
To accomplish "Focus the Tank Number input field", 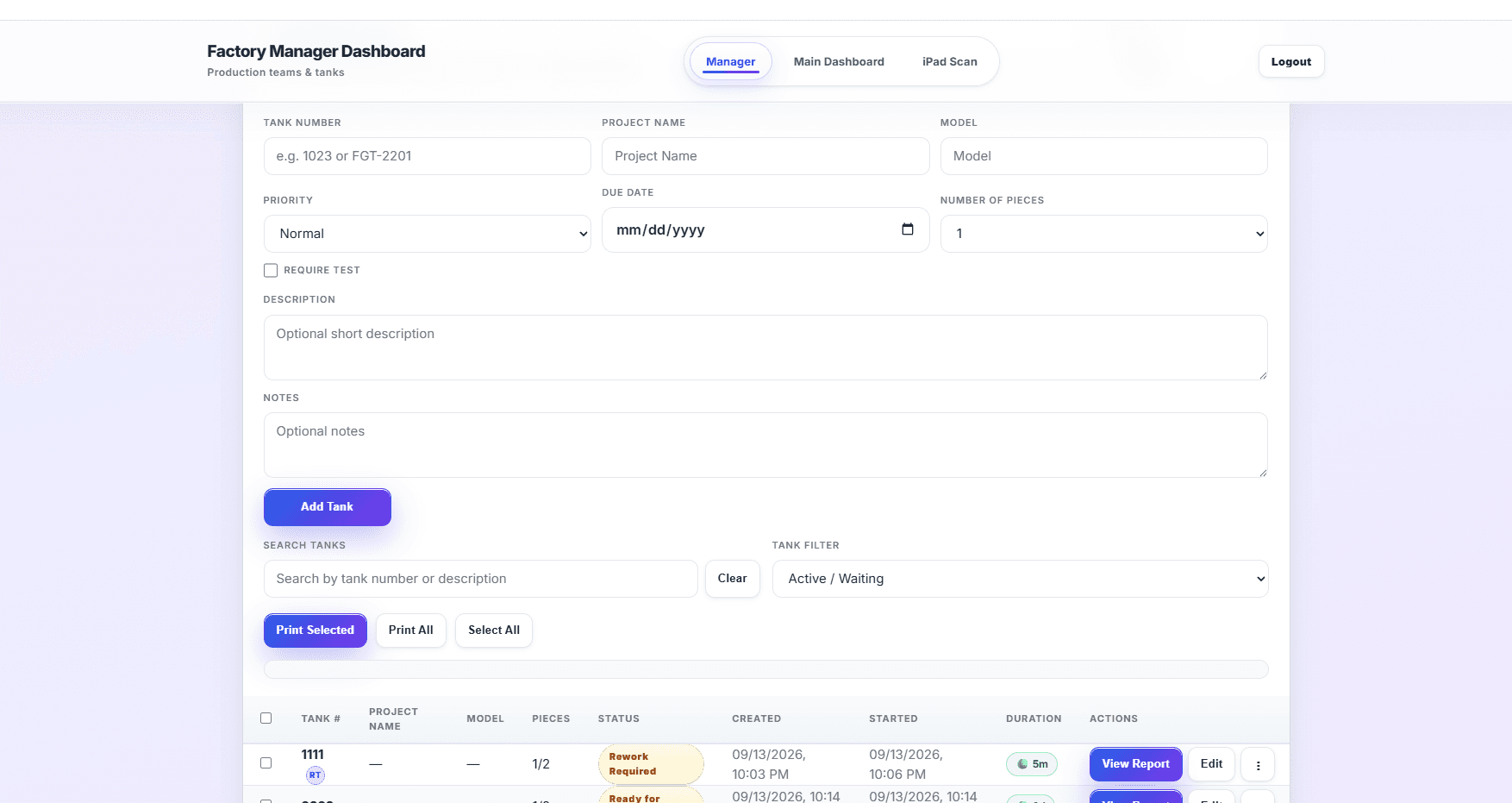I will (428, 156).
